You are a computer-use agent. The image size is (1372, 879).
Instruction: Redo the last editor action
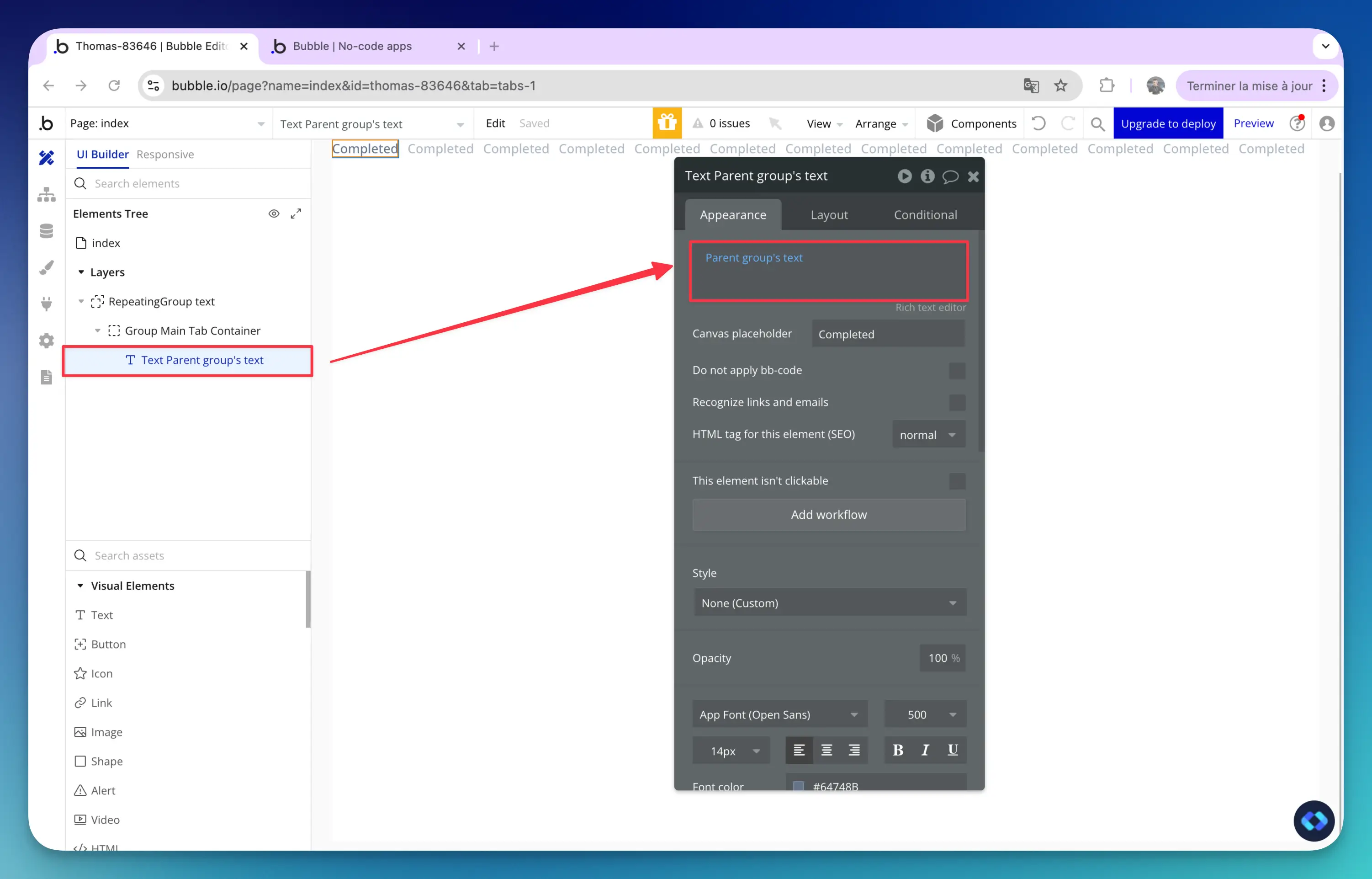[x=1068, y=123]
